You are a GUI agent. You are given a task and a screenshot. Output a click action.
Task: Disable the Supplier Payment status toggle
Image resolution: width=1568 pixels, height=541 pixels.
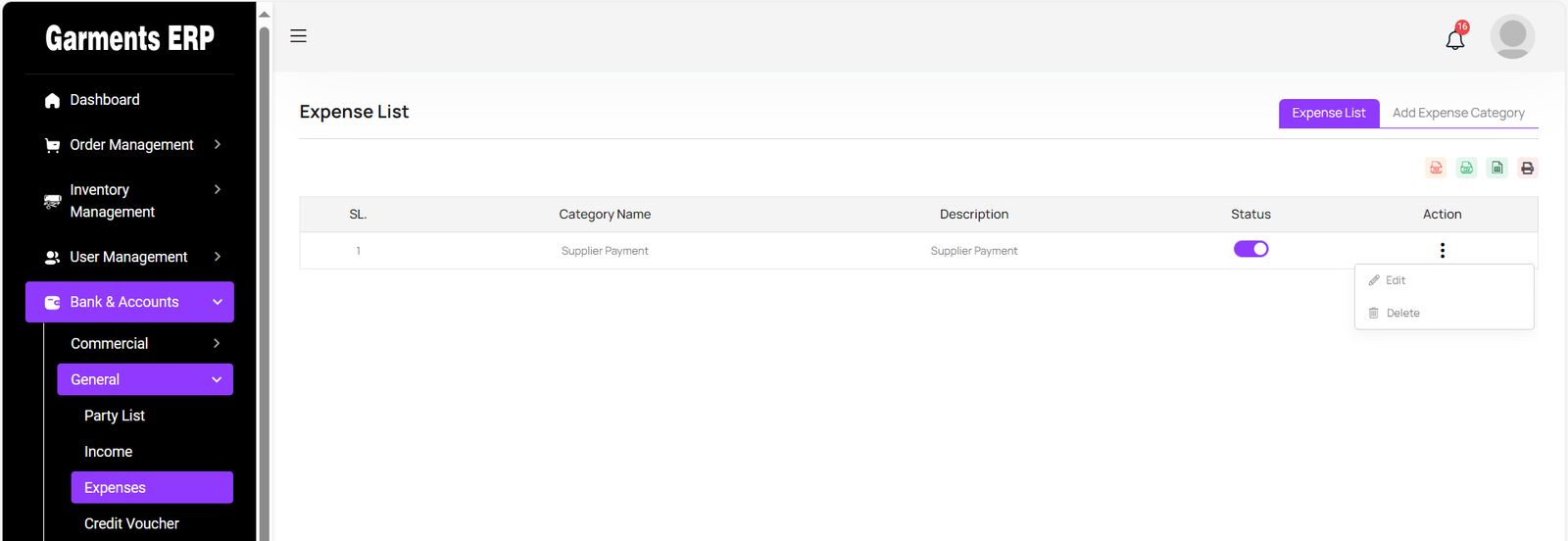click(1250, 249)
